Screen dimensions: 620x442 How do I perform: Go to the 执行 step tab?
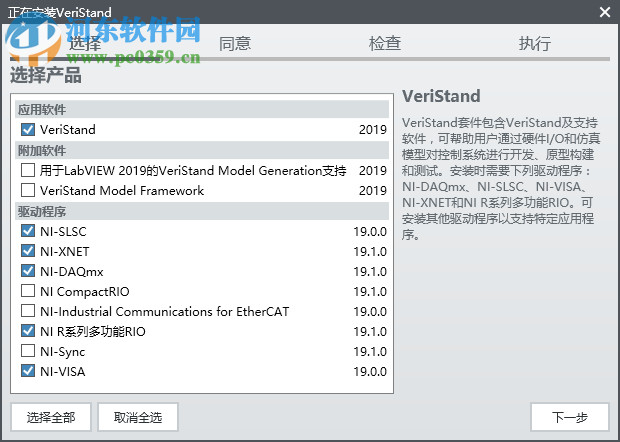(x=535, y=43)
